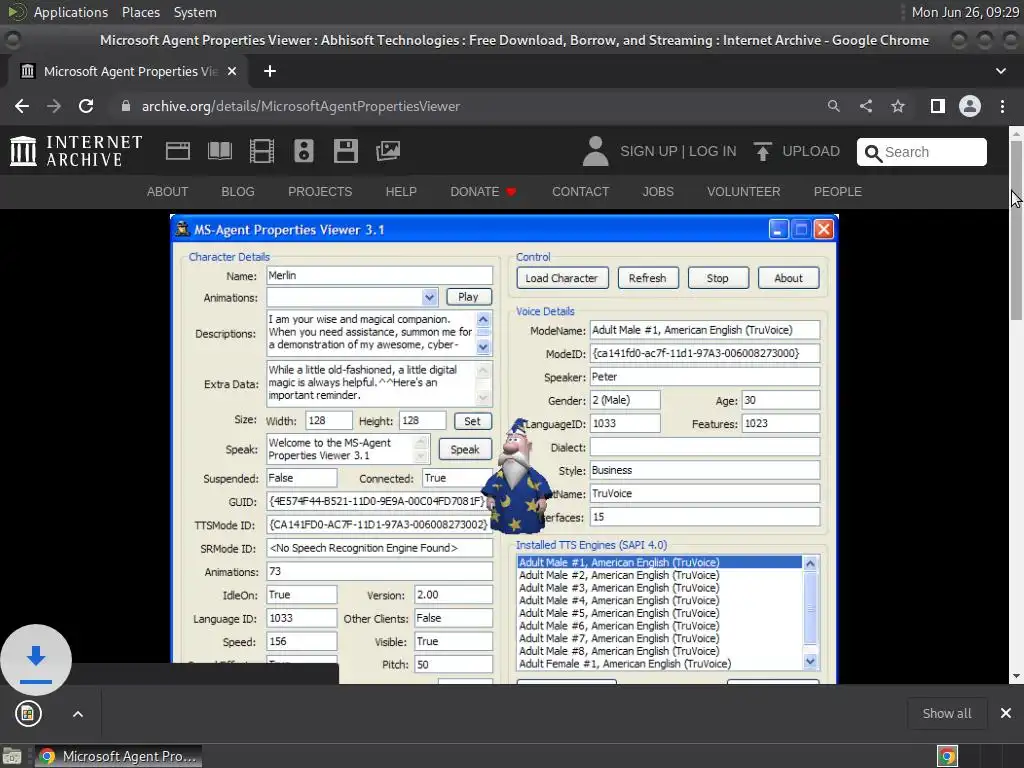Expand the download item options chevron
The image size is (1024, 768).
[x=78, y=714]
